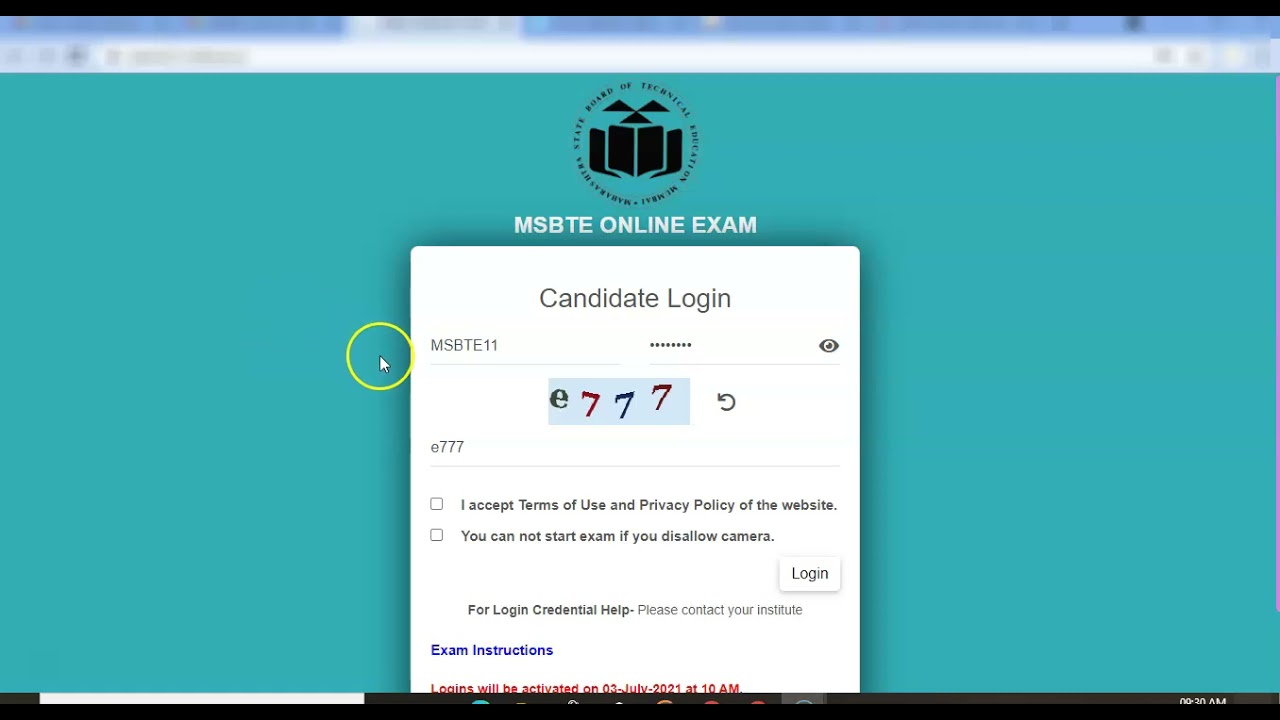Focus the username field with MSBTE11
Screen dimensions: 1280x720
tap(525, 346)
